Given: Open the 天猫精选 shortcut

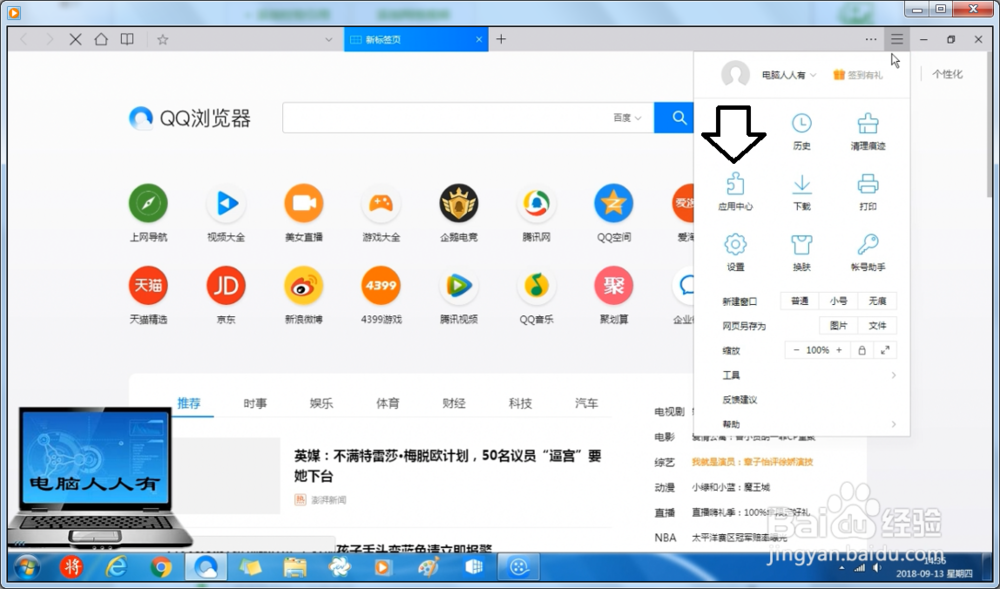Looking at the screenshot, I should pos(148,295).
